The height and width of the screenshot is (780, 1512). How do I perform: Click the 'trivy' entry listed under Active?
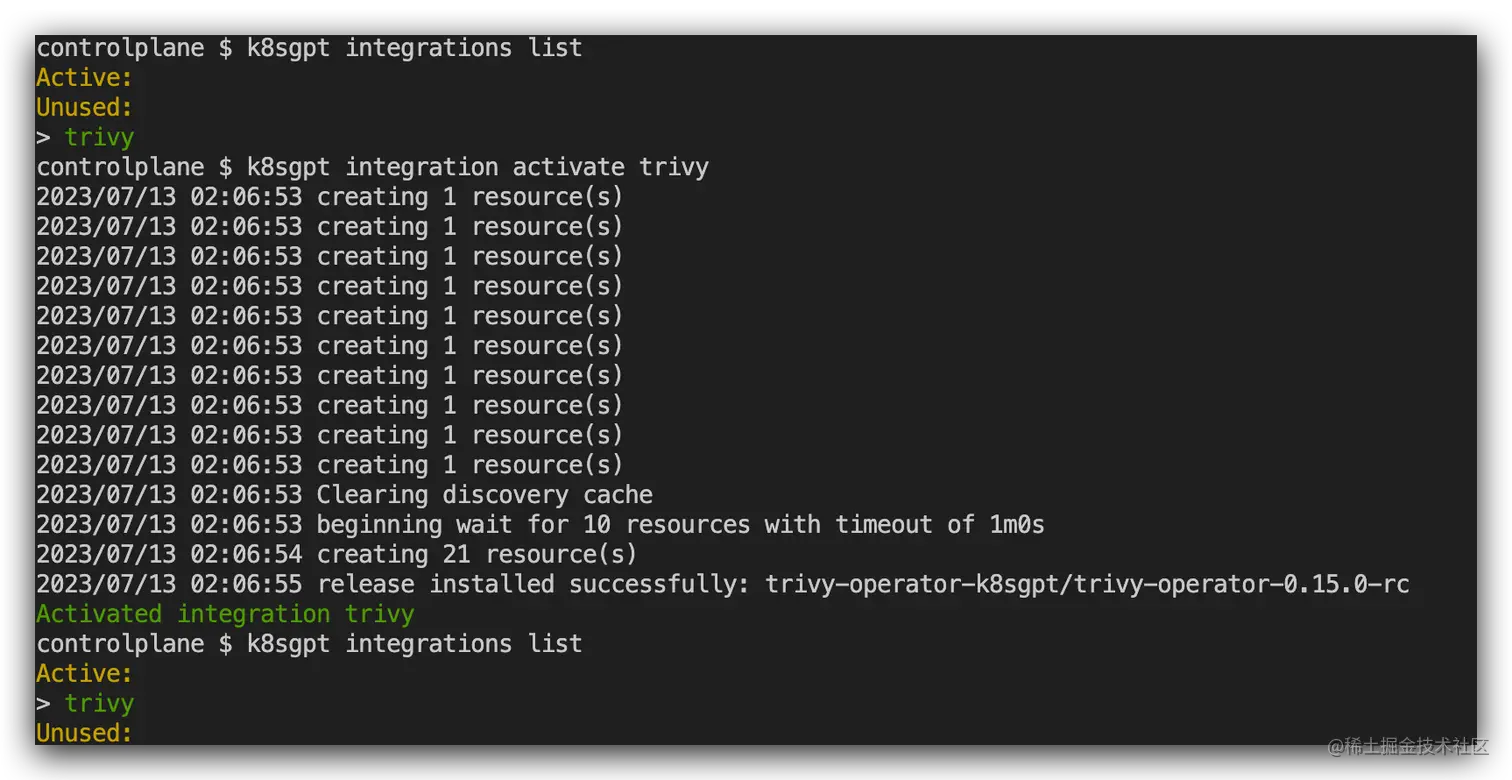[x=99, y=703]
